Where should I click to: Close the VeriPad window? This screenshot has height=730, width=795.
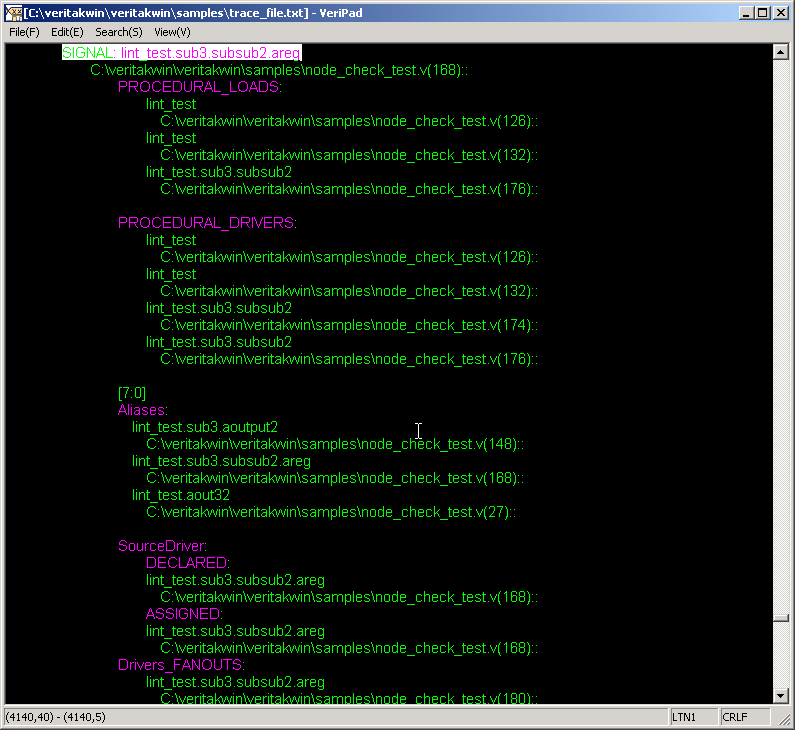pyautogui.click(x=781, y=13)
